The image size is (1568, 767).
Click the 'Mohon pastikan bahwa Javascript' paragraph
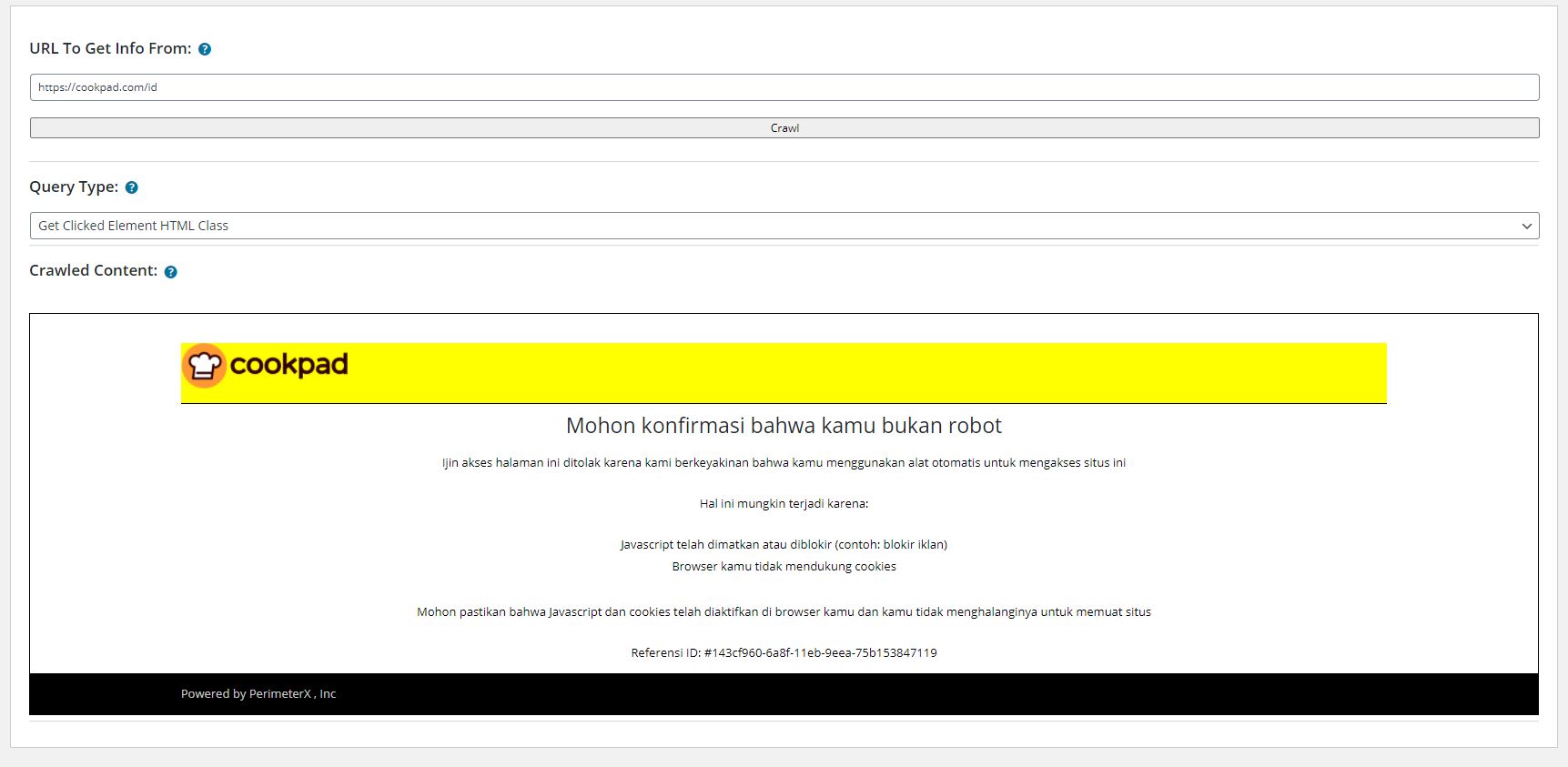(784, 611)
